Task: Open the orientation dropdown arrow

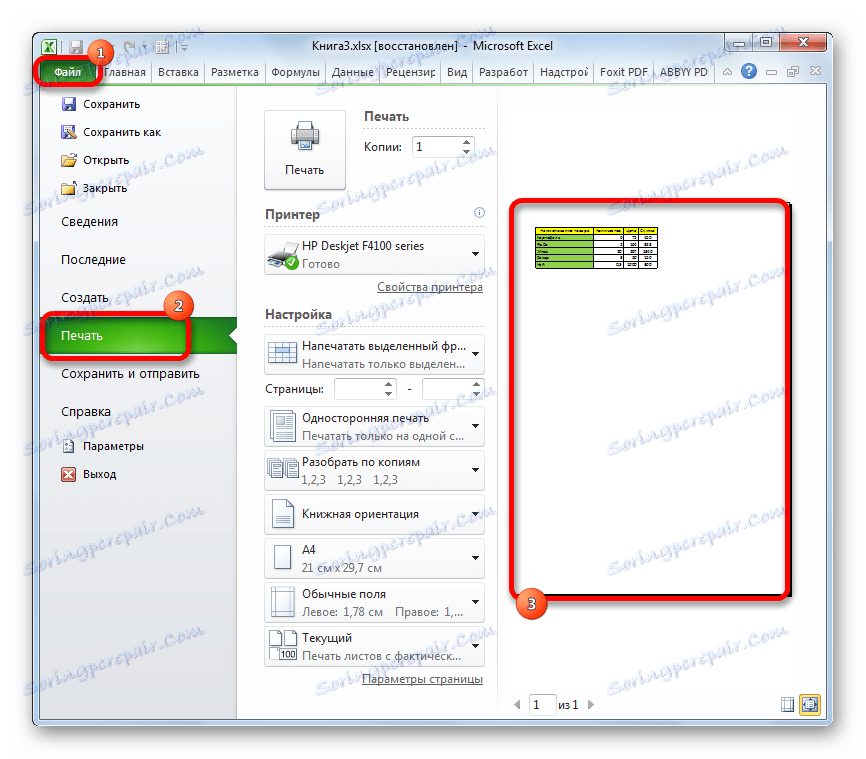Action: tap(474, 514)
